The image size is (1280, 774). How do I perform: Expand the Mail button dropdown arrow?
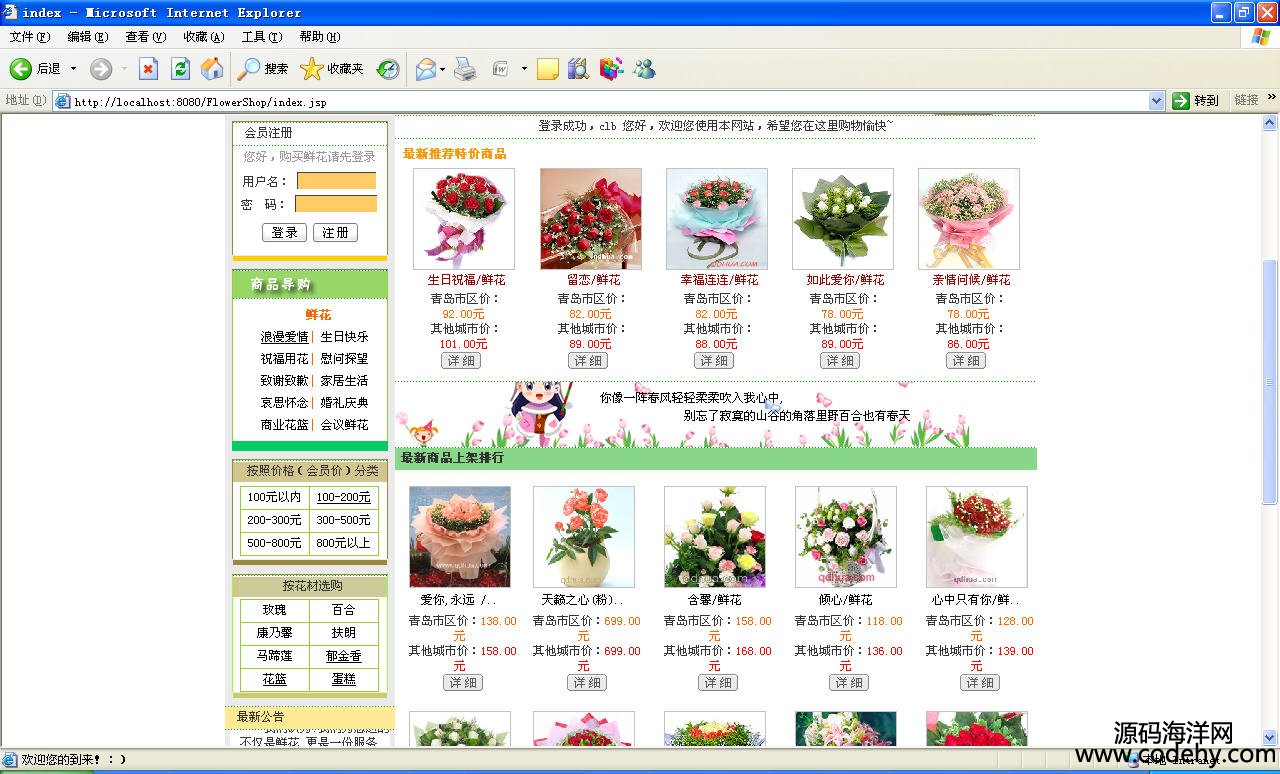442,68
